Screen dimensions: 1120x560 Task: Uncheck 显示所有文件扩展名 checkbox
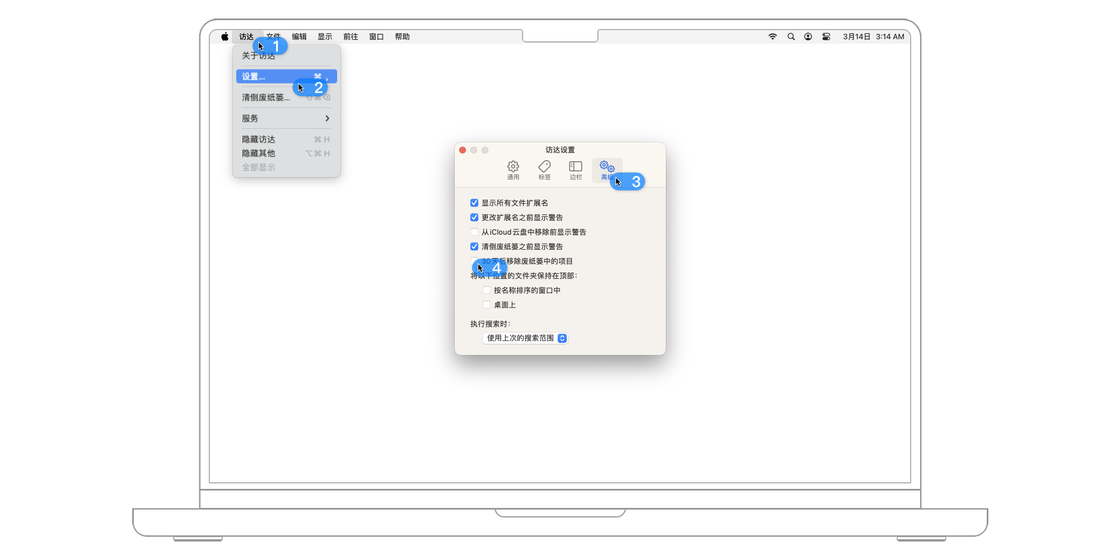pos(474,203)
